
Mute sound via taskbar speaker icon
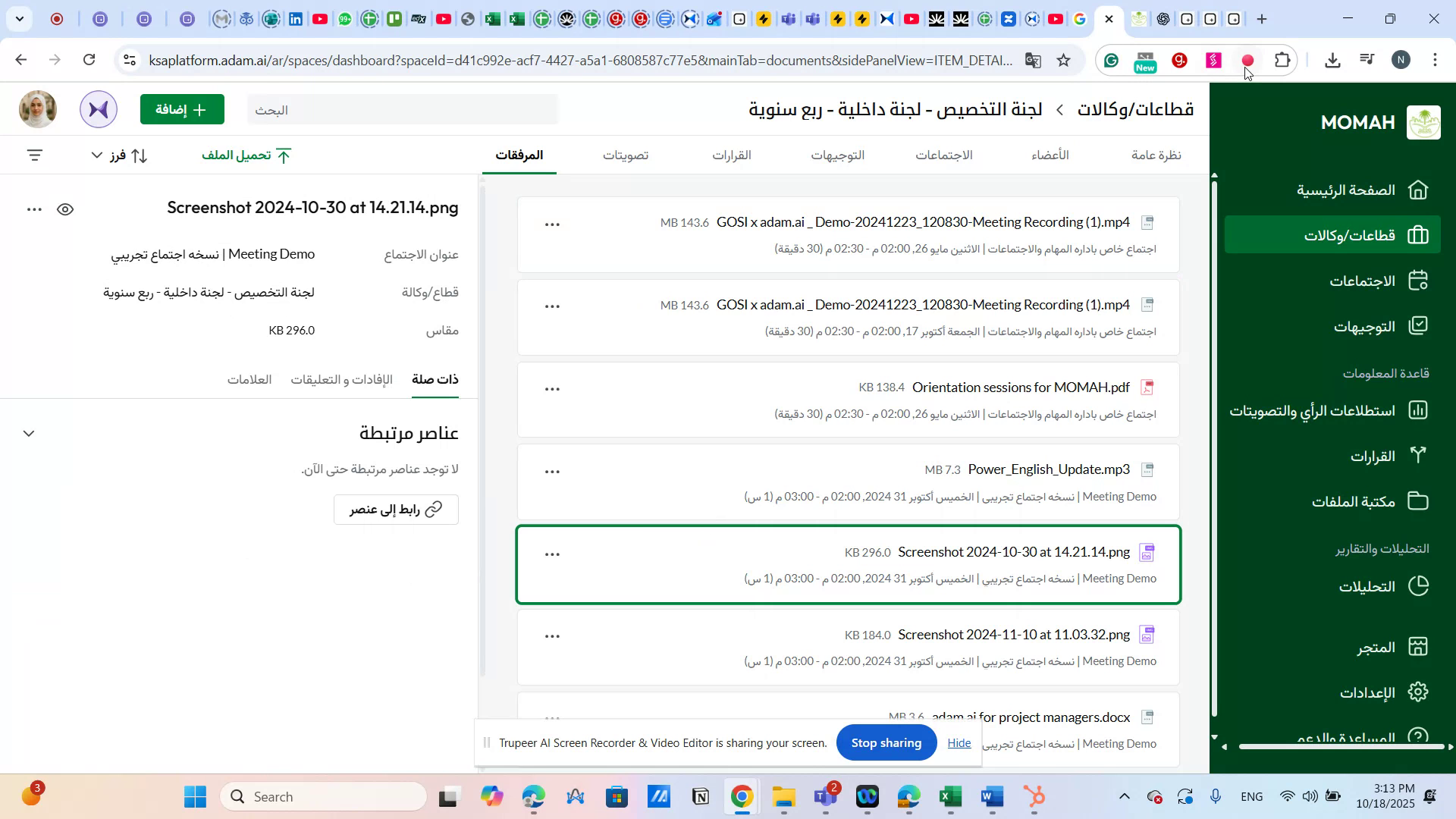(1310, 796)
